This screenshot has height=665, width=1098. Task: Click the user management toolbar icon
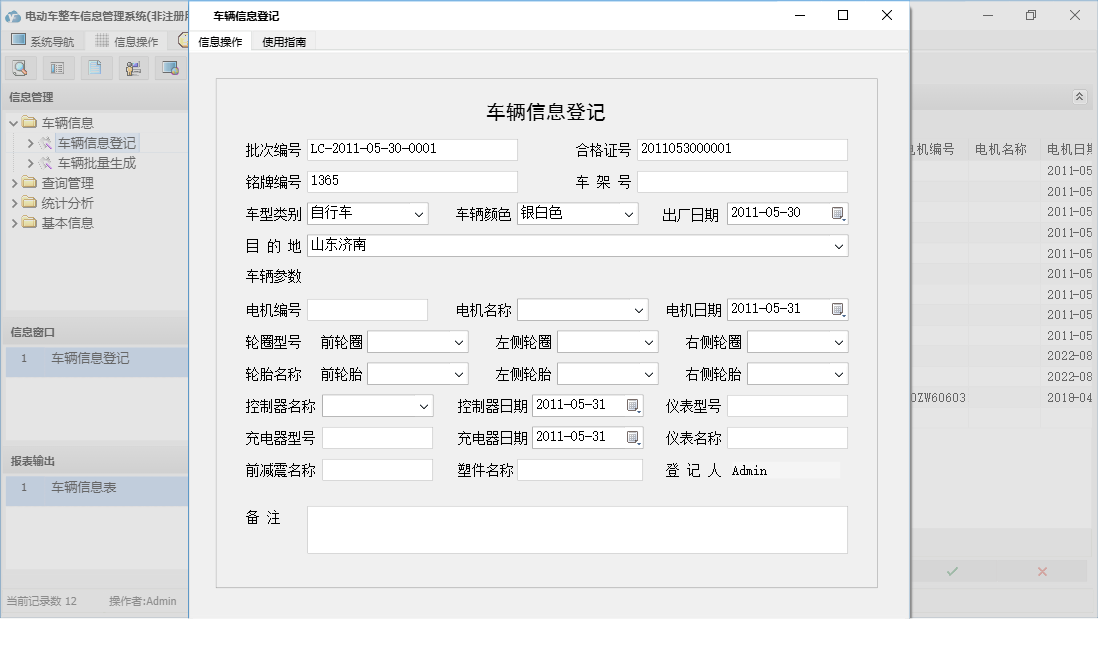(x=133, y=67)
